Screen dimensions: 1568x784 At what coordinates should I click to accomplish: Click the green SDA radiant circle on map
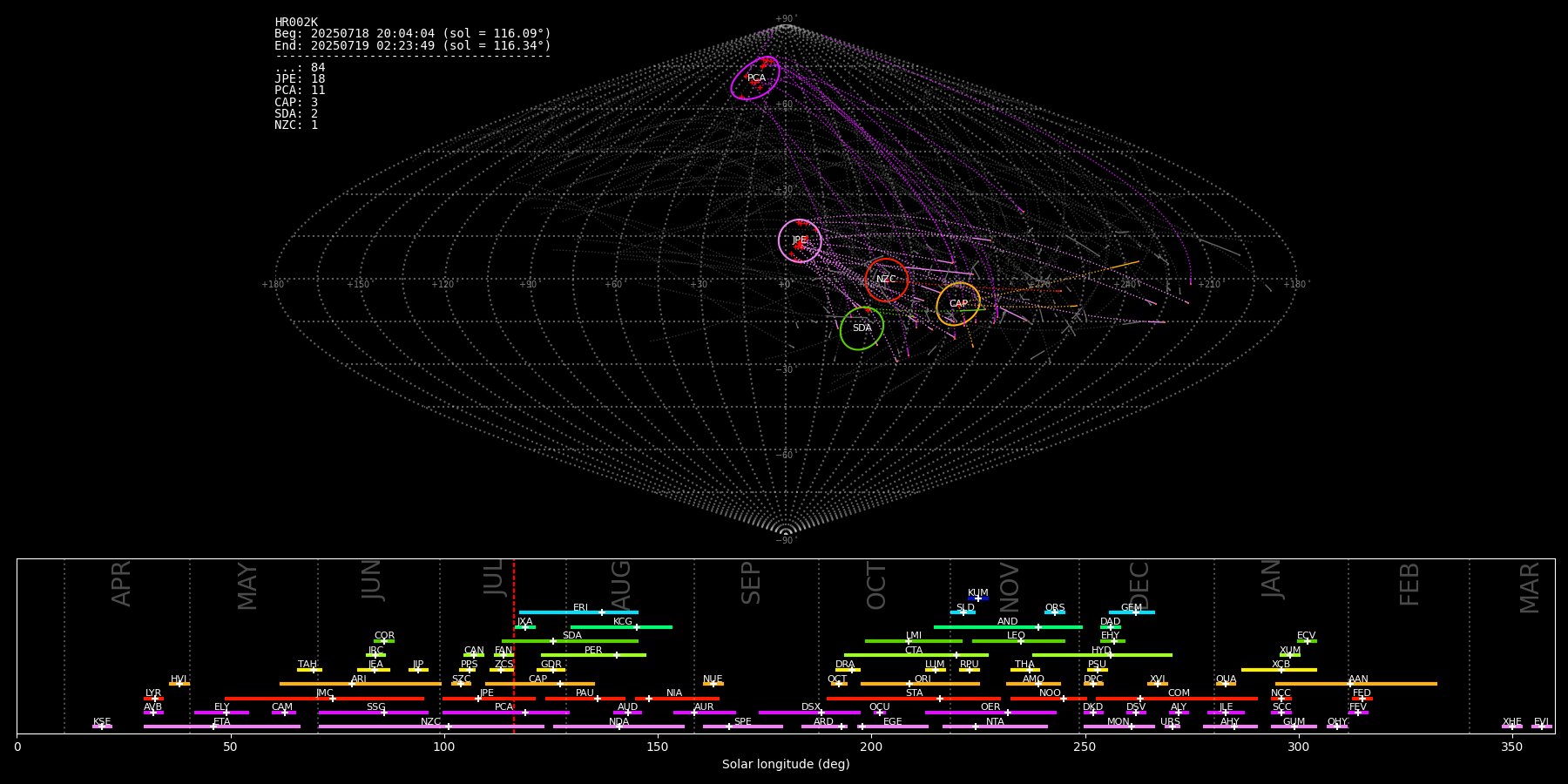[x=862, y=328]
